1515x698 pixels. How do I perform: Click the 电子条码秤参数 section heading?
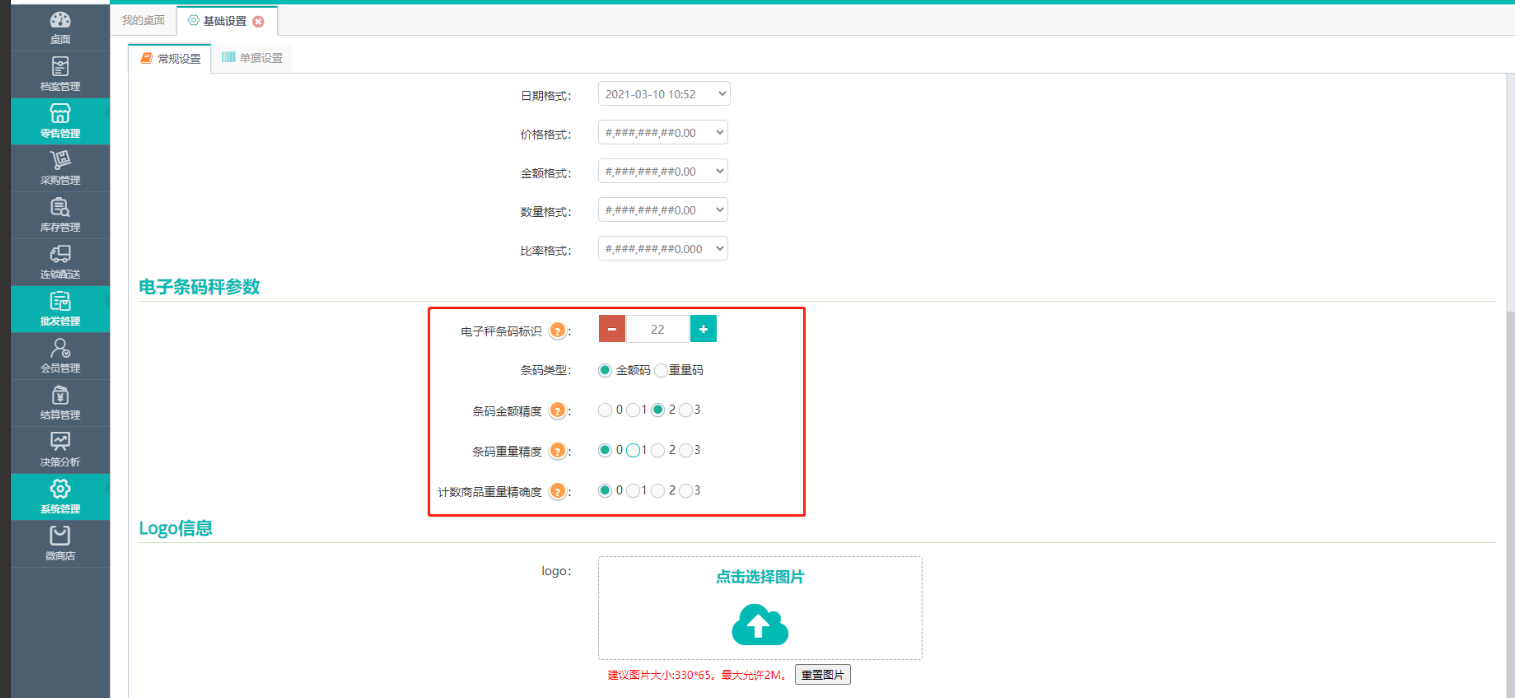(199, 287)
